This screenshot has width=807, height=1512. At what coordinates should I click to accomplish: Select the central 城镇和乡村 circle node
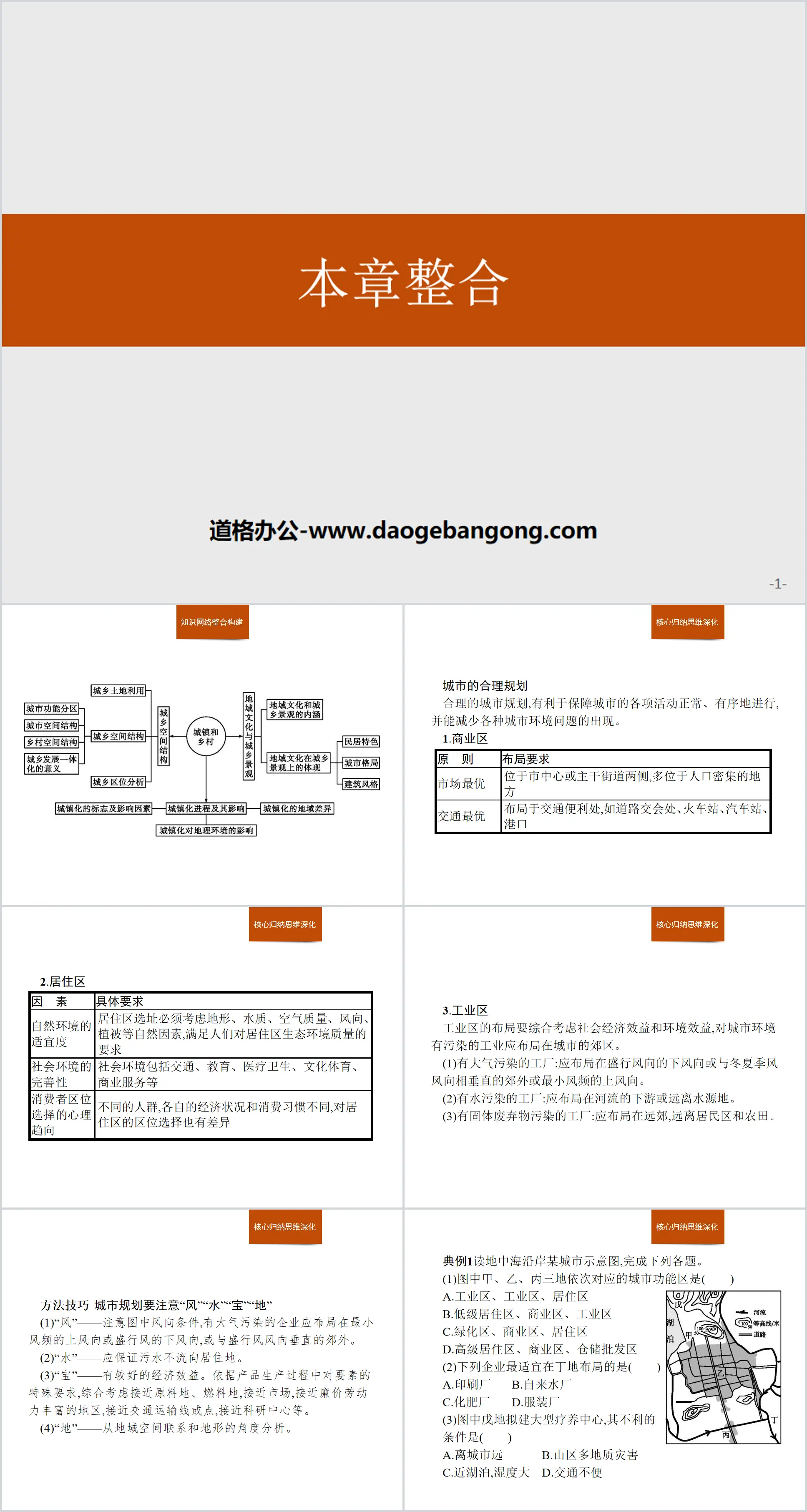coord(206,737)
